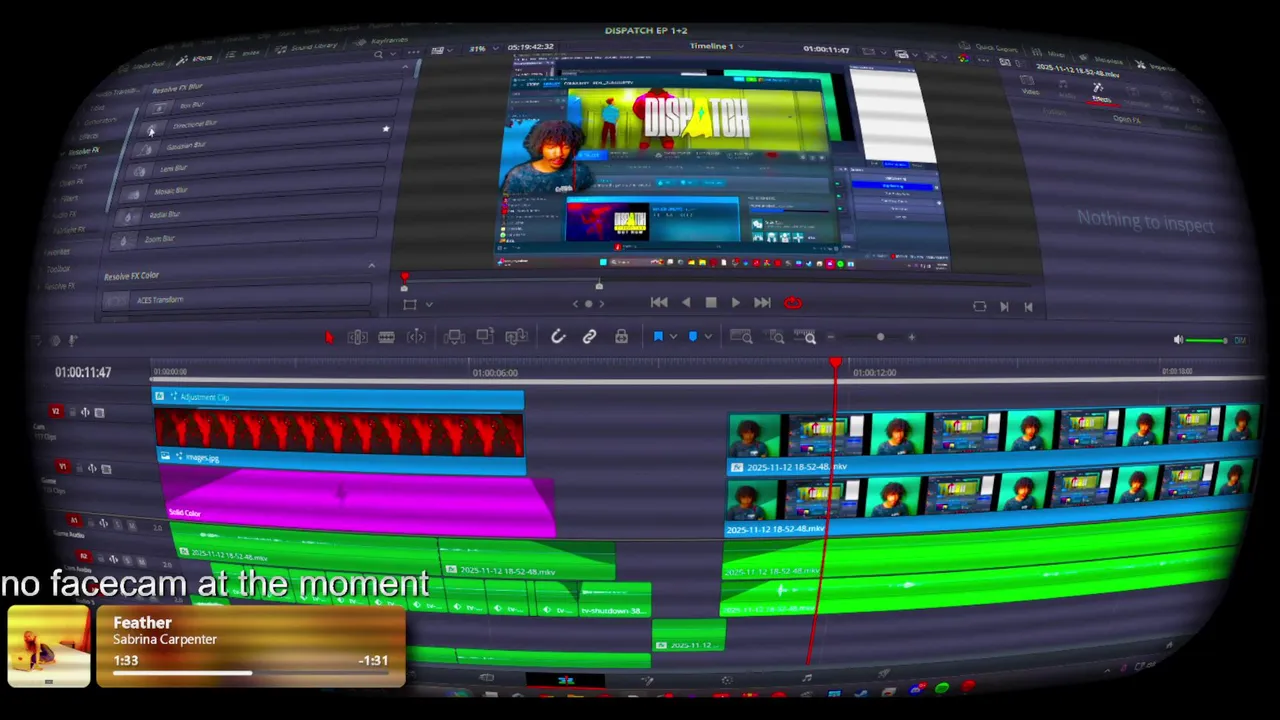Viewport: 1280px width, 720px height.
Task: Toggle the red Loop playback button
Action: pos(793,303)
